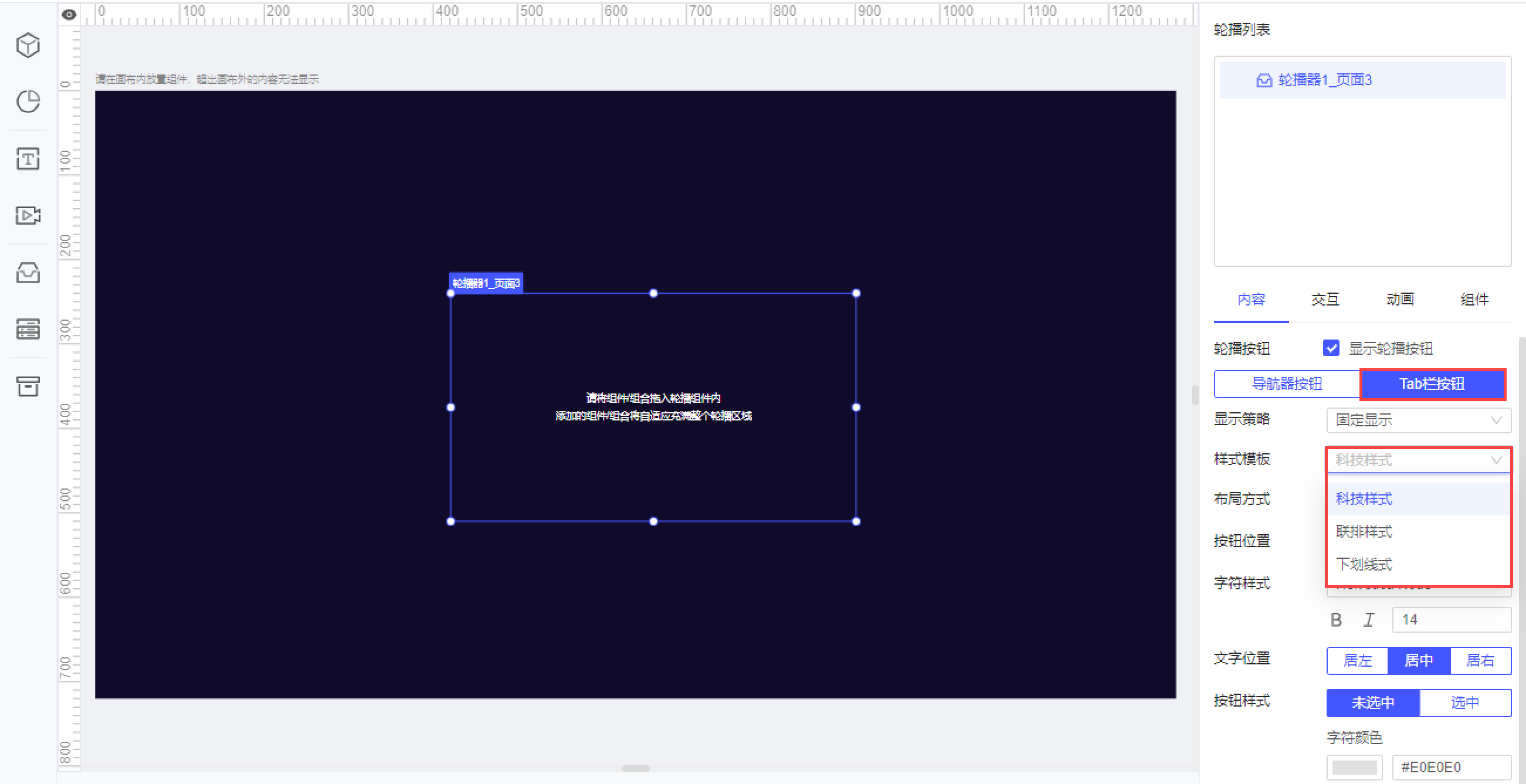The width and height of the screenshot is (1526, 784).
Task: Click the #E0E0E0 character color swatch
Action: pyautogui.click(x=1354, y=767)
